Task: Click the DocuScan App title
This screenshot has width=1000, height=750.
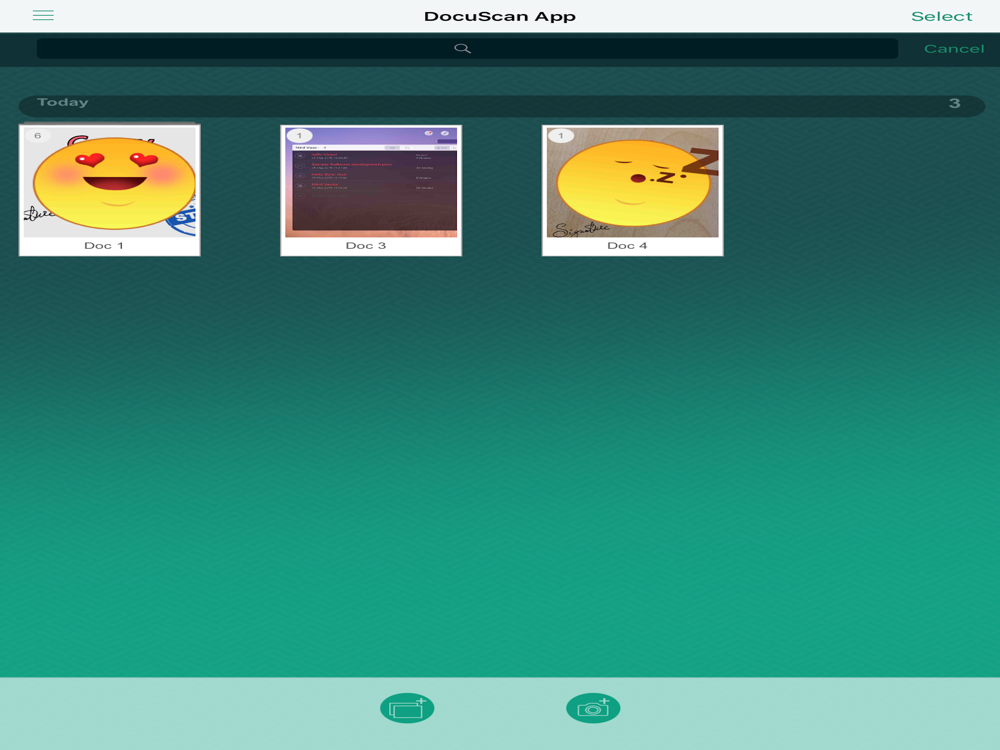Action: pyautogui.click(x=500, y=17)
